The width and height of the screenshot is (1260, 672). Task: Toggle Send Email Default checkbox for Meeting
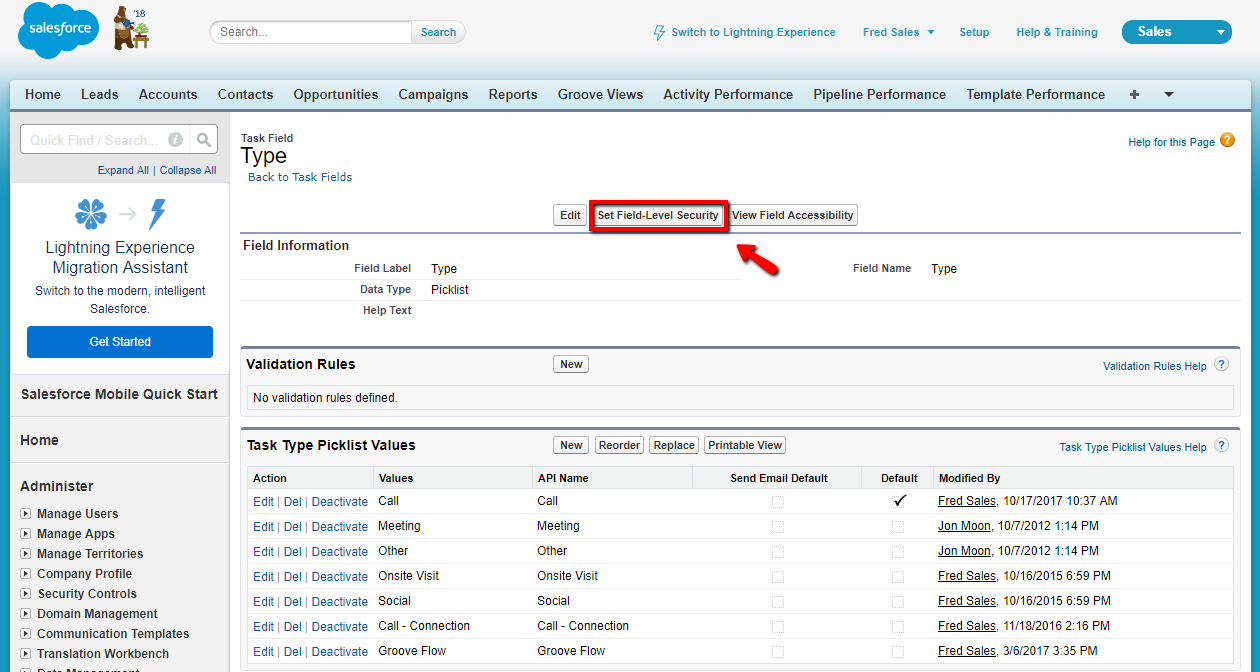pos(778,526)
